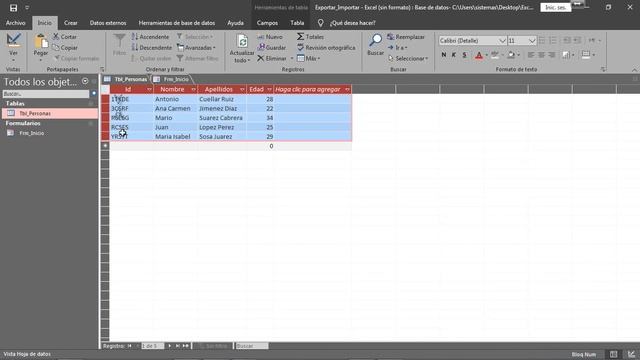Click Inic. ses. sign-in button
This screenshot has height=360, width=640.
[556, 7]
